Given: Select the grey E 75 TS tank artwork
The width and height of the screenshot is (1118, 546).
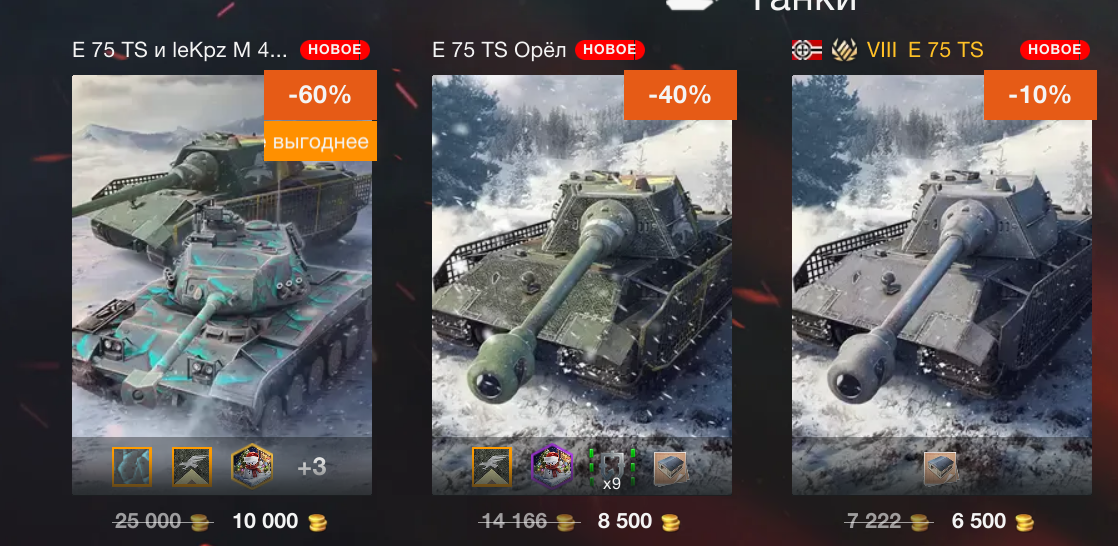Looking at the screenshot, I should tap(942, 285).
